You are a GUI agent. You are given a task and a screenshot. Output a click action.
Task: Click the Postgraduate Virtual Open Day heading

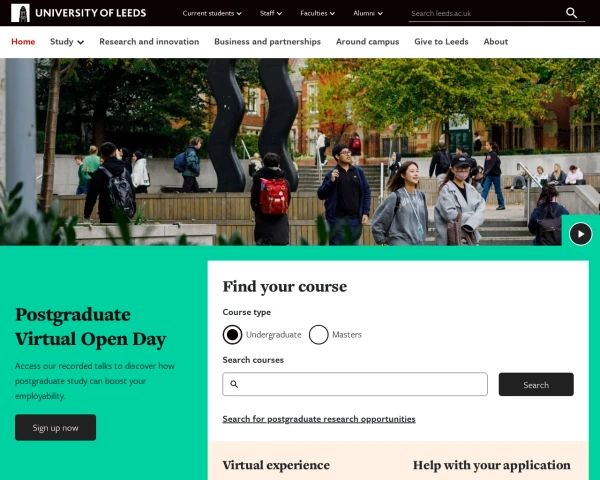coord(91,327)
